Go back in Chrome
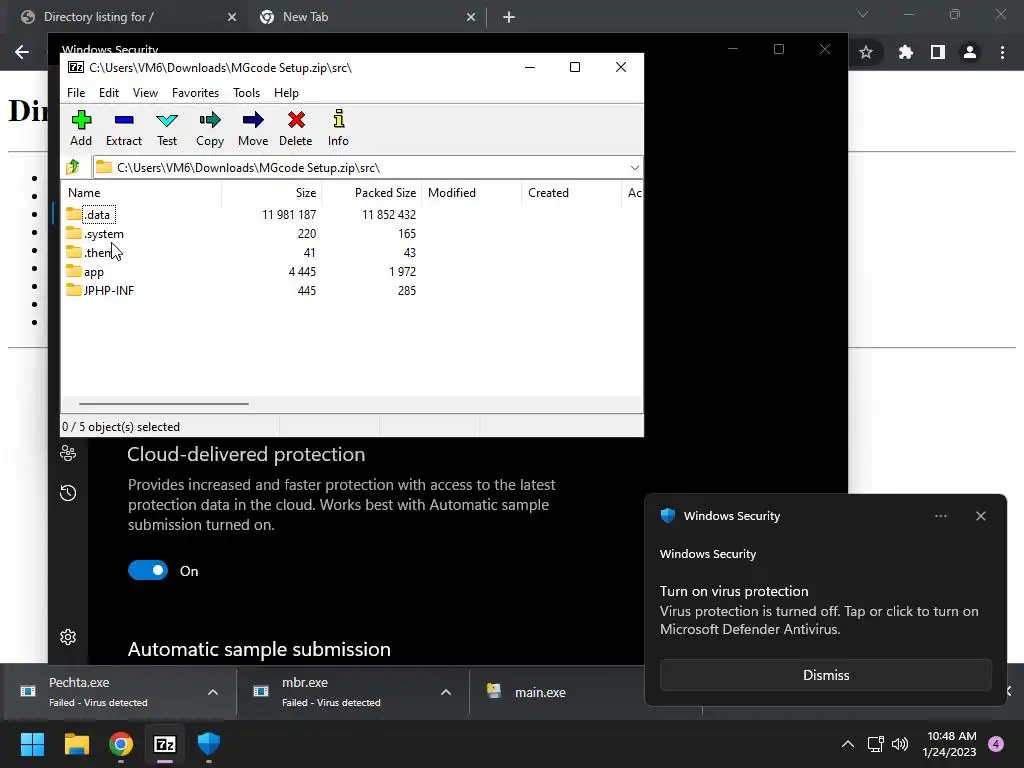The height and width of the screenshot is (768, 1024). coord(22,52)
